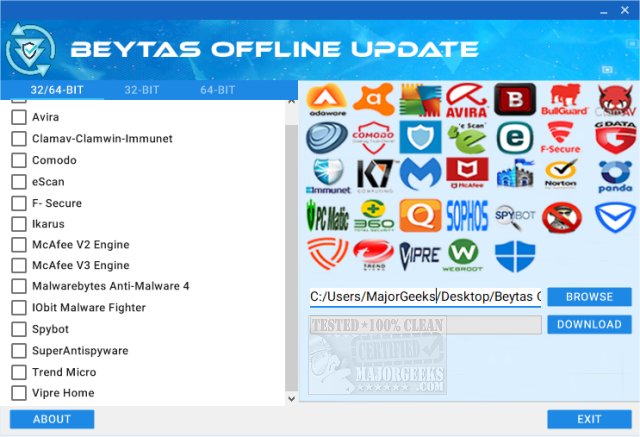Viewport: 640px width, 437px height.
Task: Enable McAfee V2 Engine checkbox
Action: (19, 245)
